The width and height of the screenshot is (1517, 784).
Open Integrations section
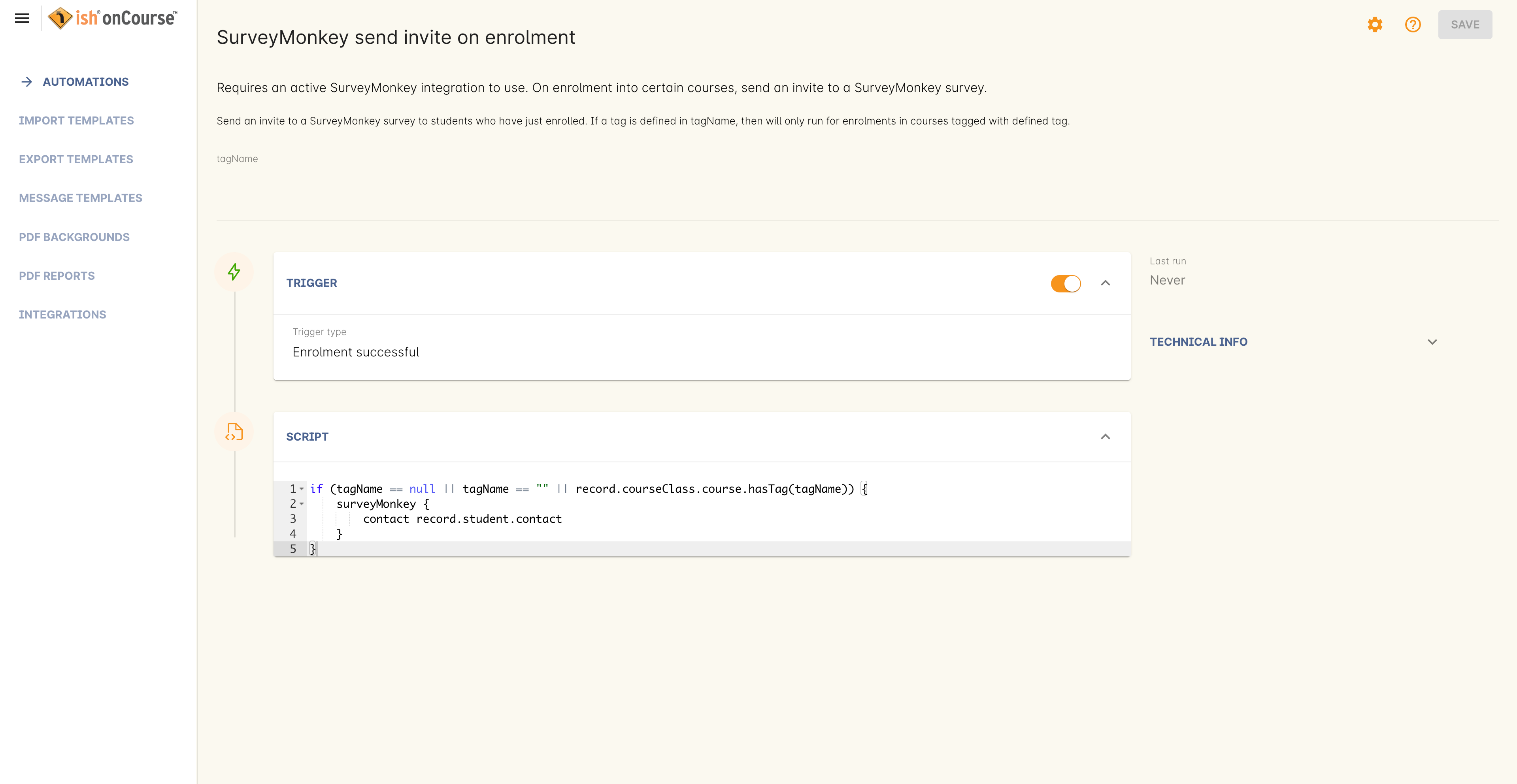[62, 315]
